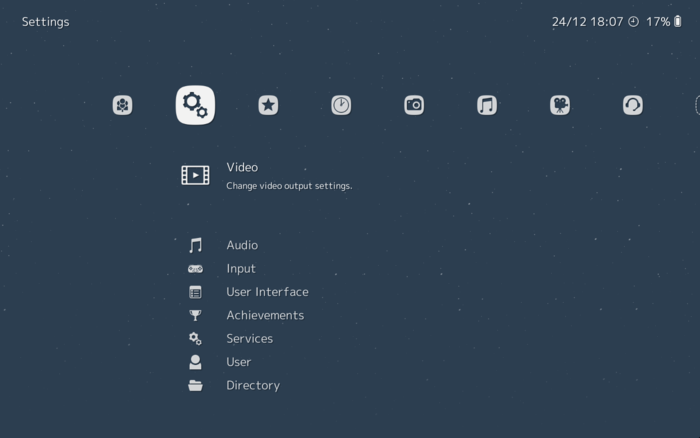Click the 24/12 18:07 date time text
700x438 pixels.
[587, 21]
